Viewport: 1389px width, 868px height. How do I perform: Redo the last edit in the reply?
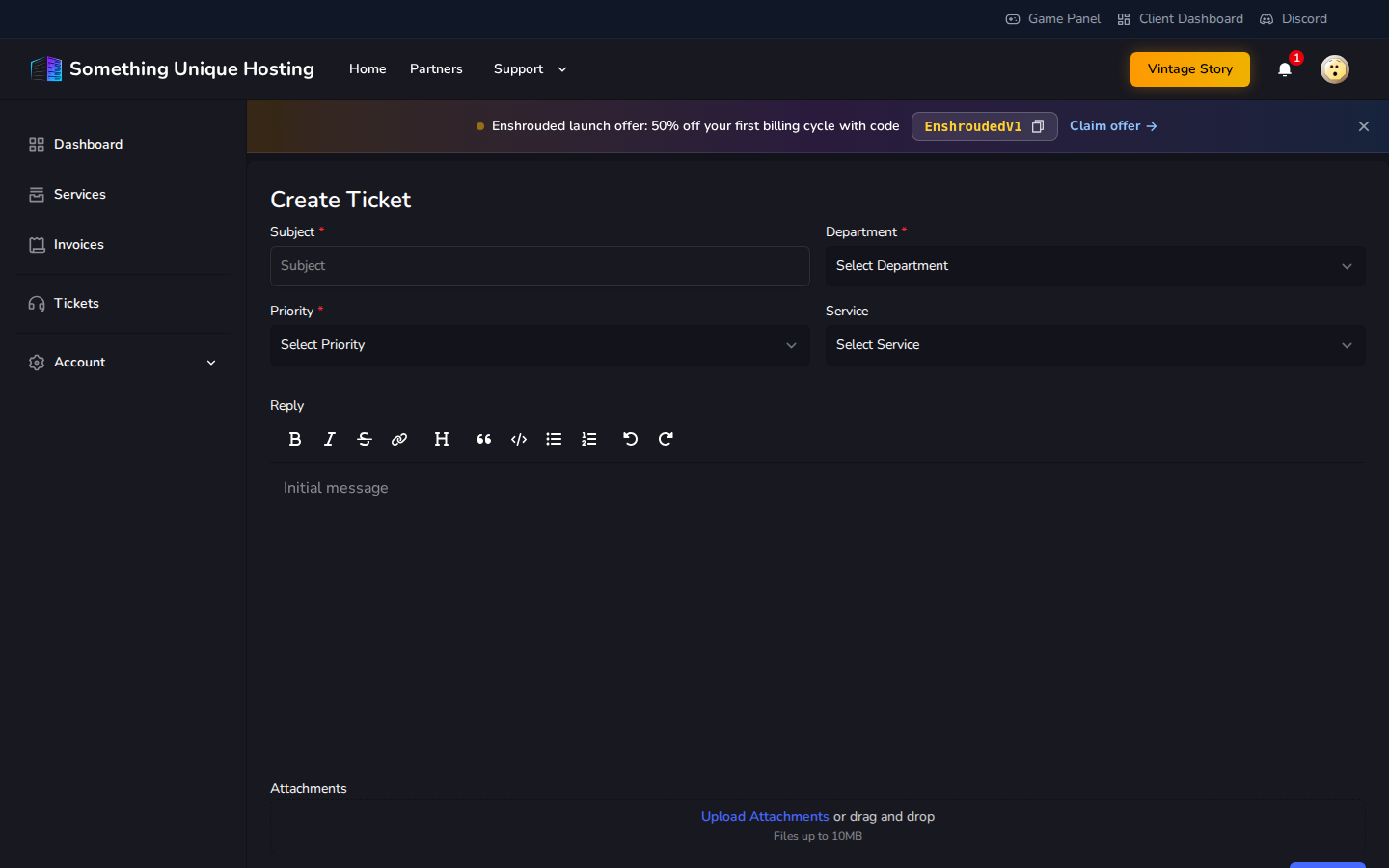tap(666, 439)
